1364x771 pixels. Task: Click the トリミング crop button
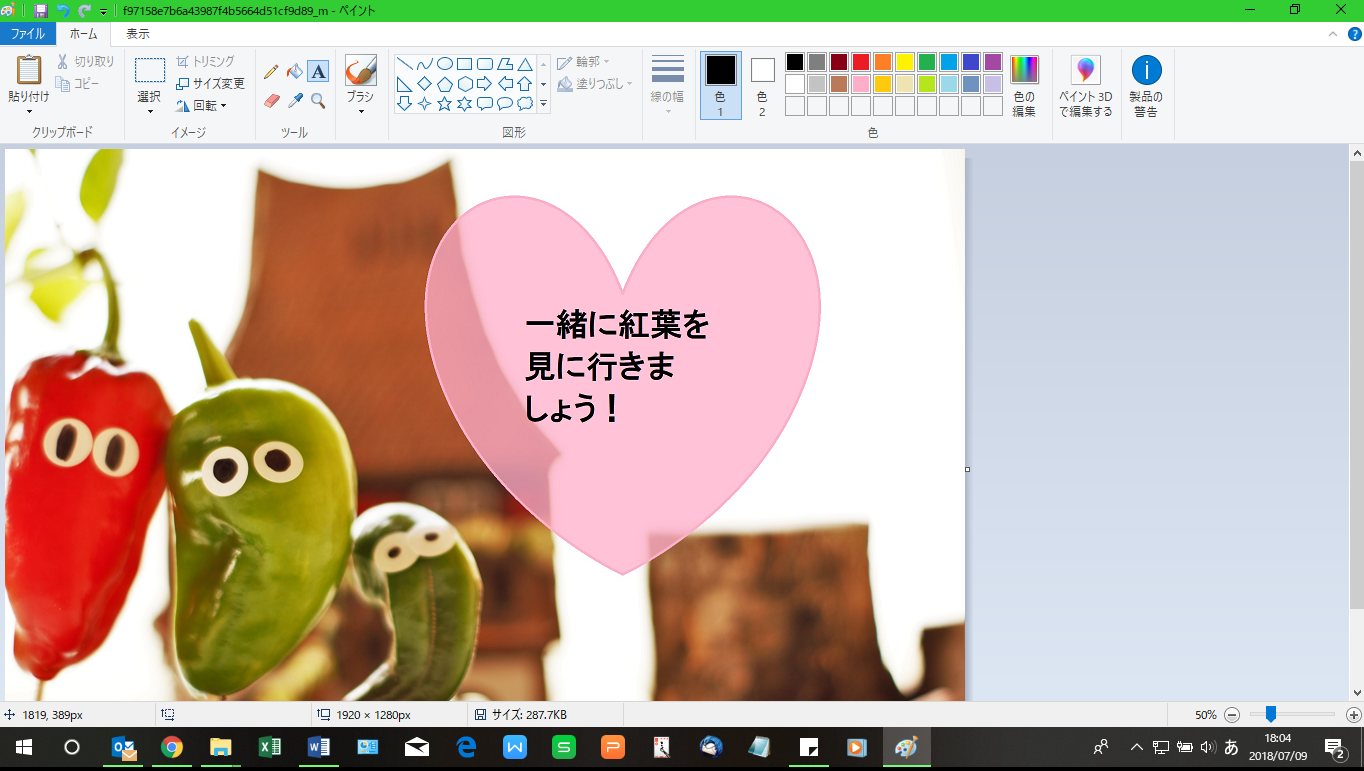pos(205,62)
